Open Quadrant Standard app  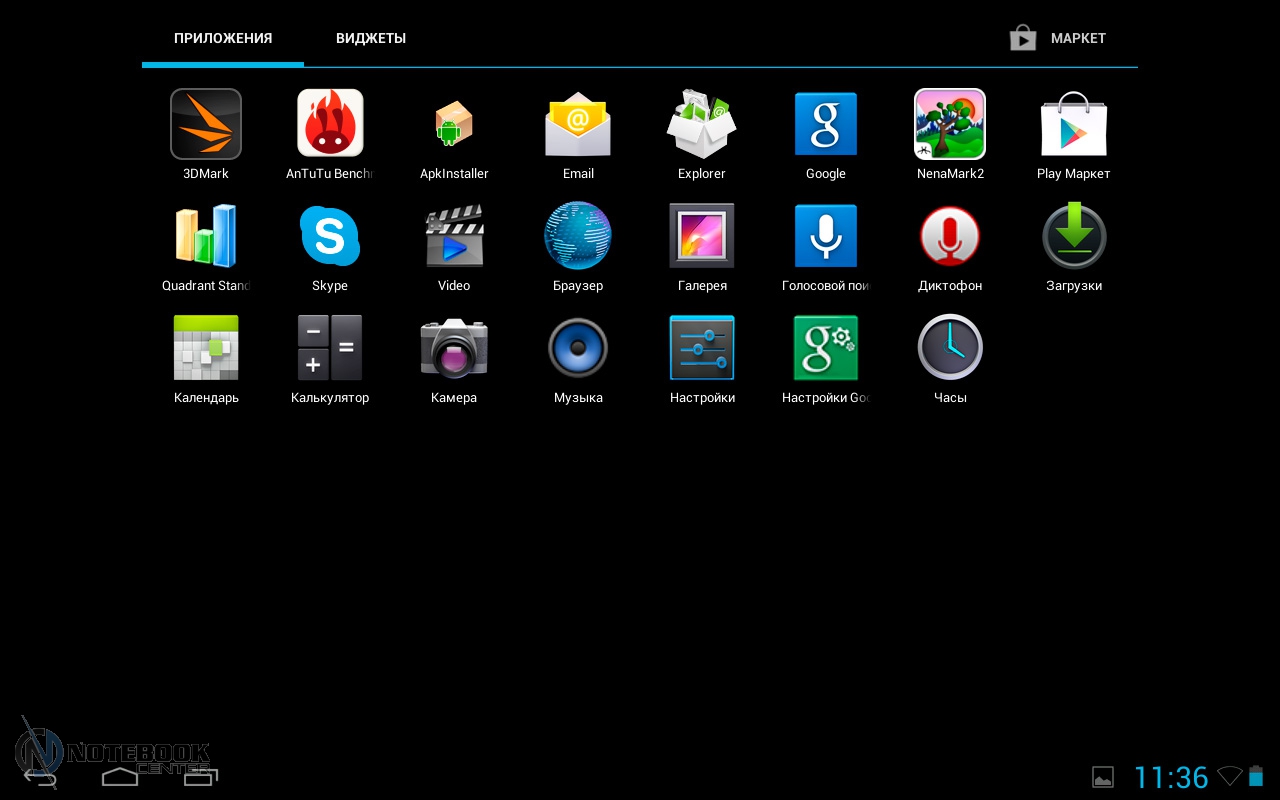[x=206, y=237]
